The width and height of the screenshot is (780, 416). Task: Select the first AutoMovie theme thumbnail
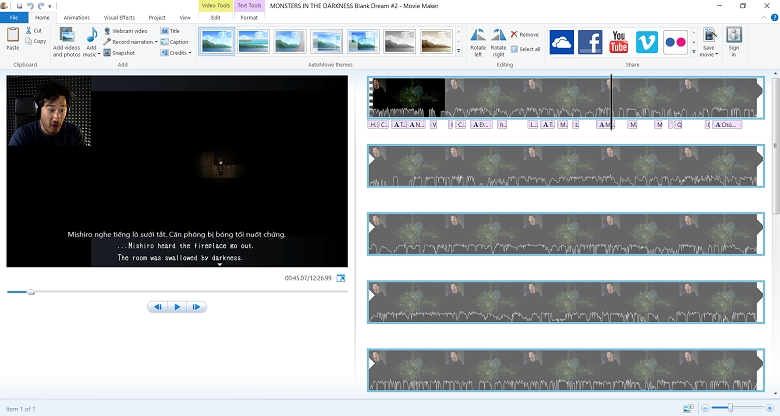tap(217, 41)
